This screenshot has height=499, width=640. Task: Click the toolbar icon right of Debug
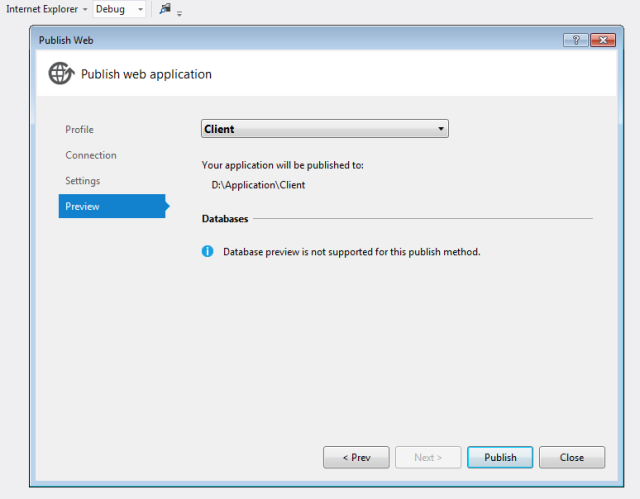[x=165, y=9]
